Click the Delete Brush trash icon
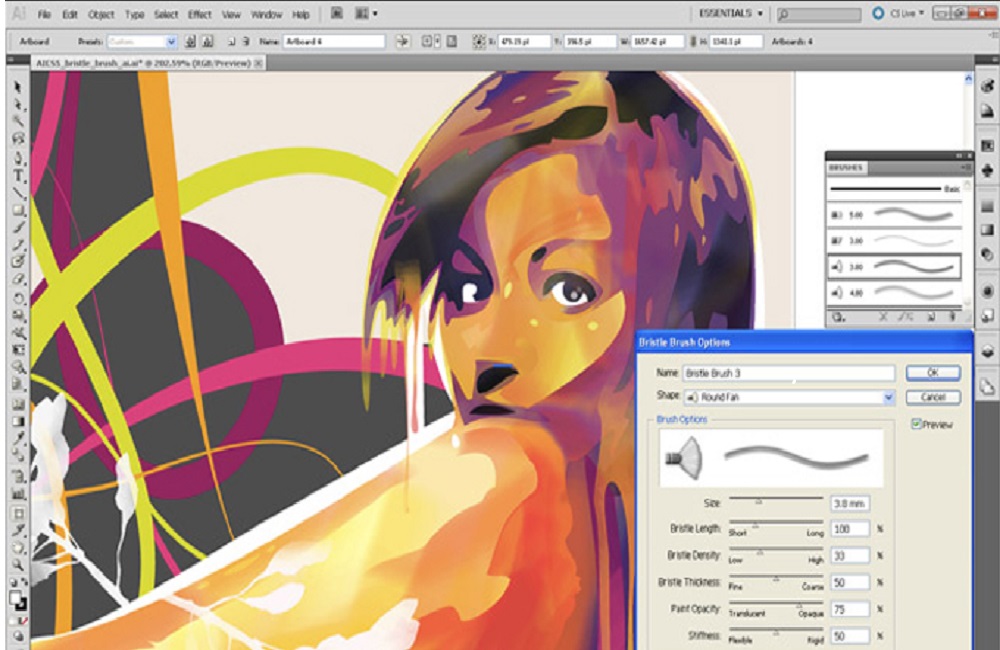 coord(953,316)
